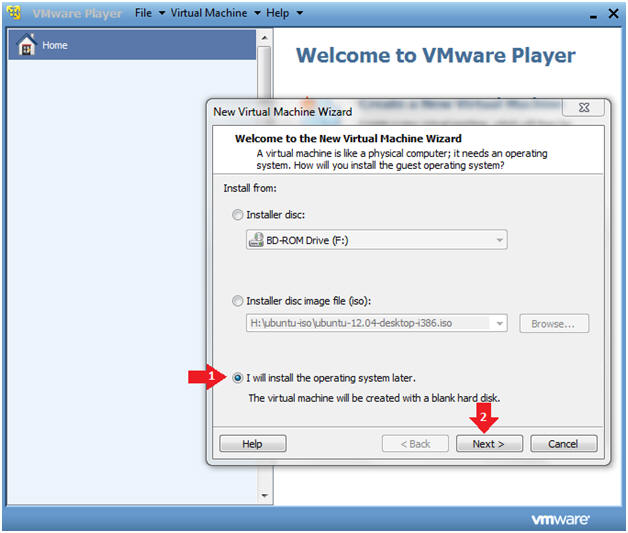Click the library scrollbar down arrow
628x533 pixels.
click(x=264, y=496)
